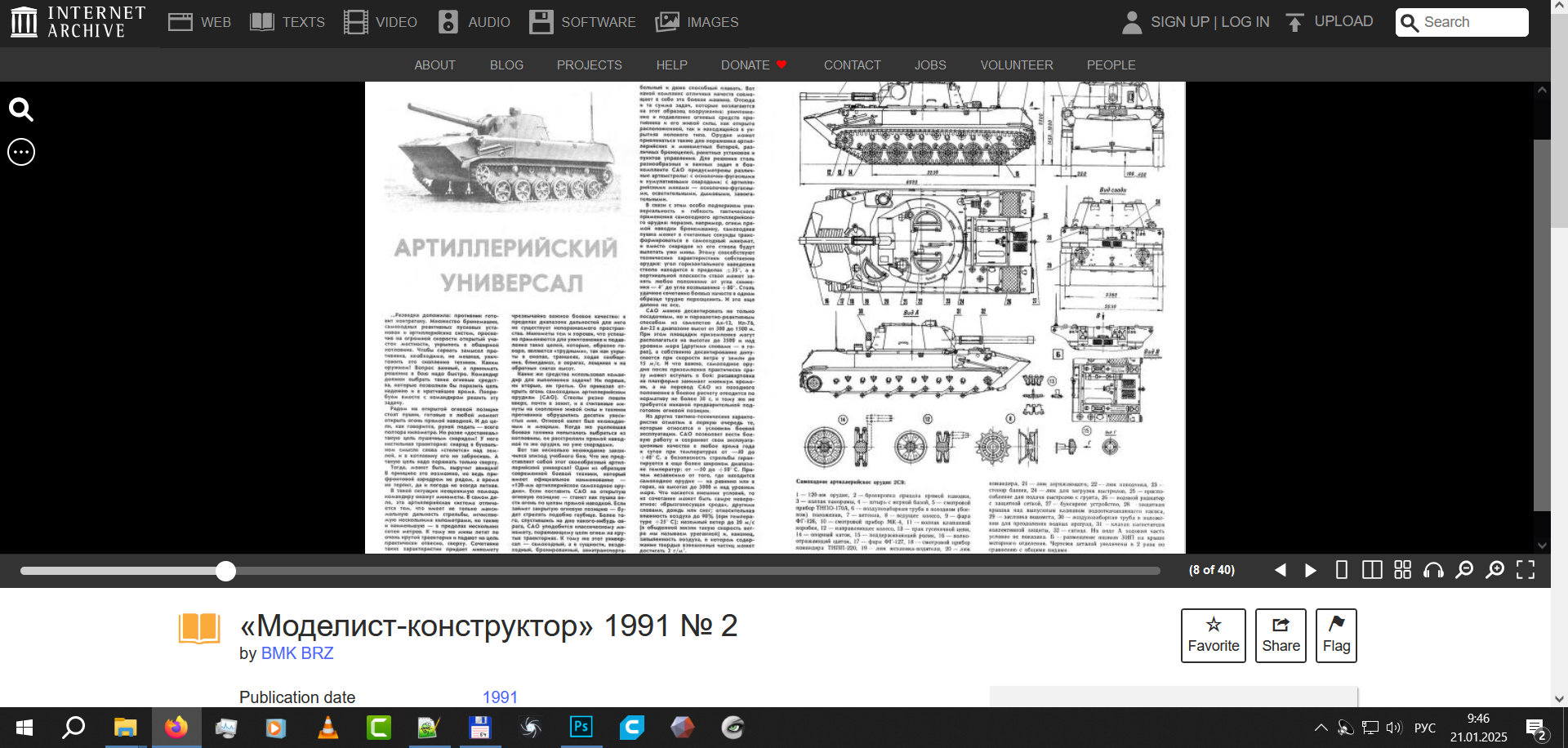
Task: Click the page navigation slider handle
Action: tap(225, 571)
